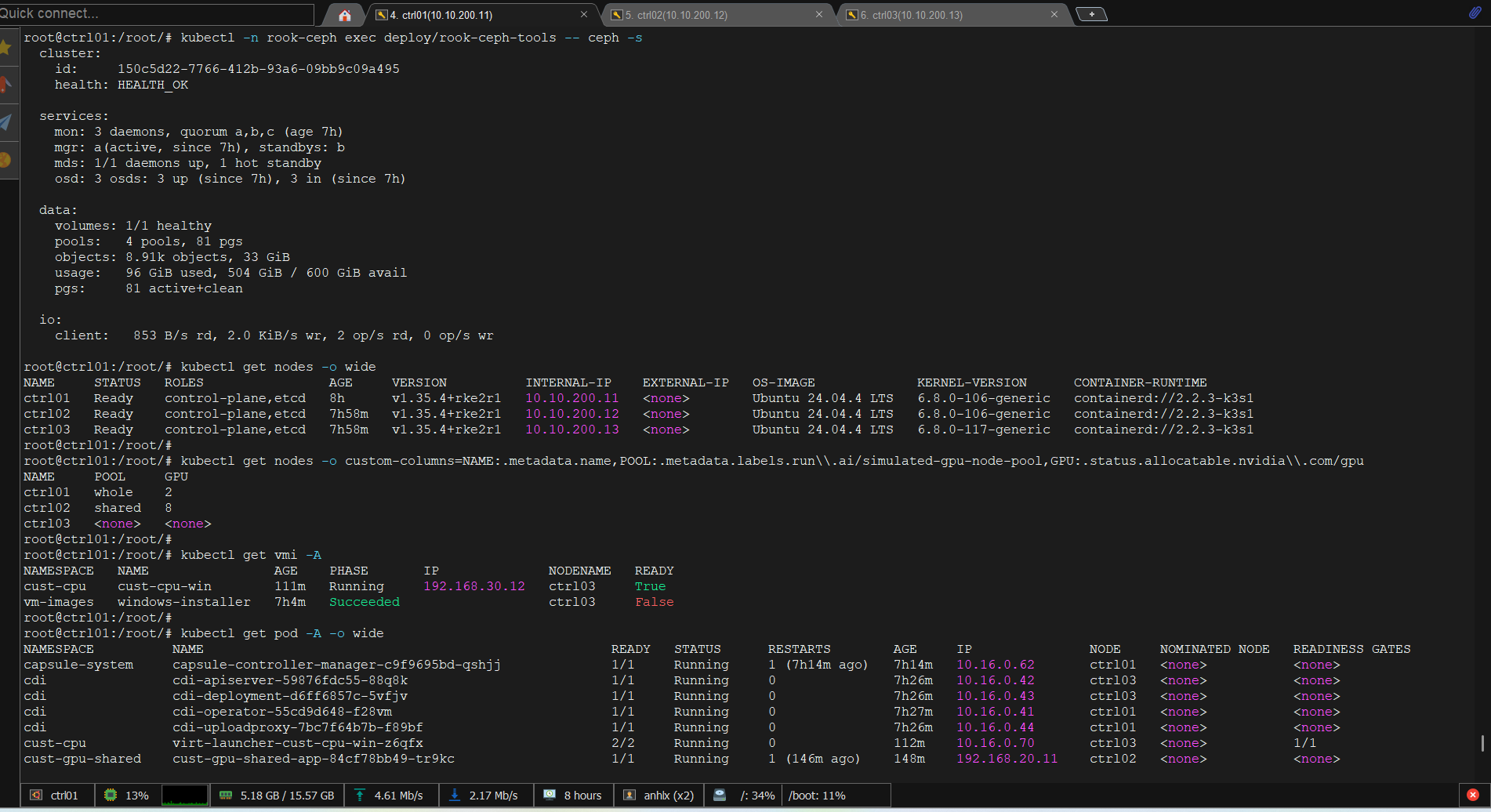Click the red False ready value

tap(655, 602)
